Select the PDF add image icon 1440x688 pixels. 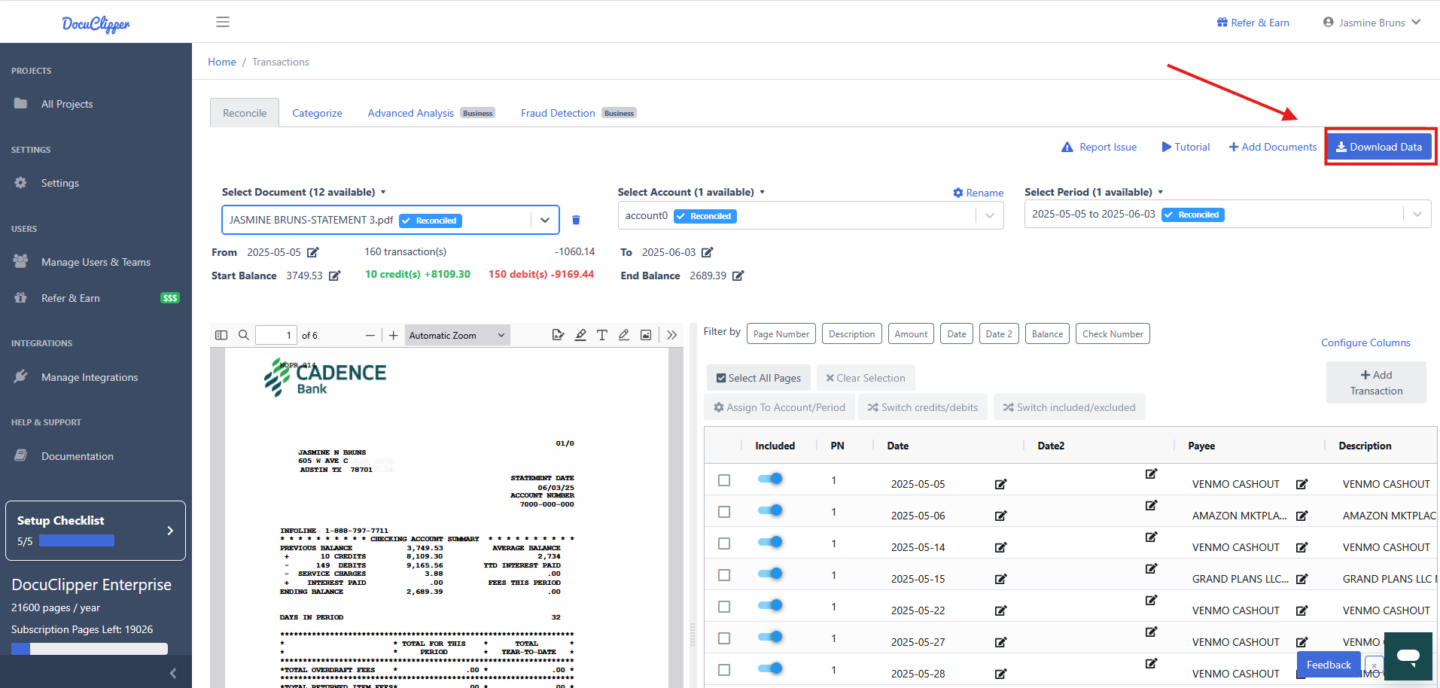coord(646,335)
